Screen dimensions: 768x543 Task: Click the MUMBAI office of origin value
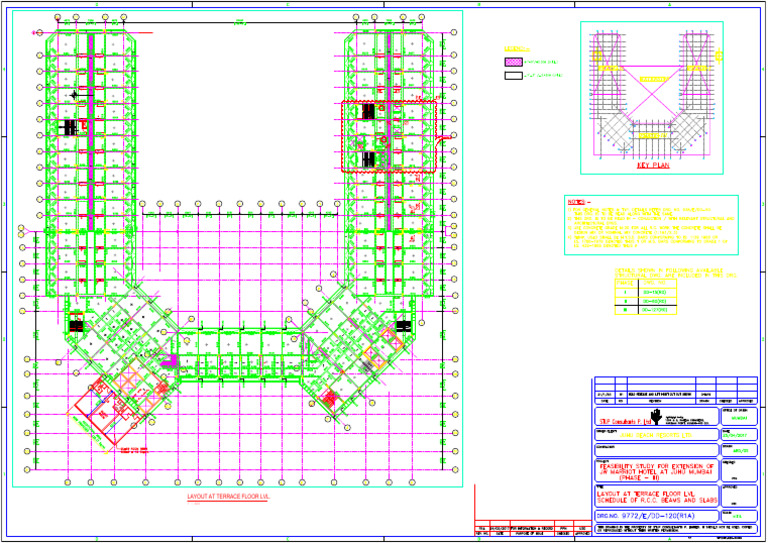(739, 419)
